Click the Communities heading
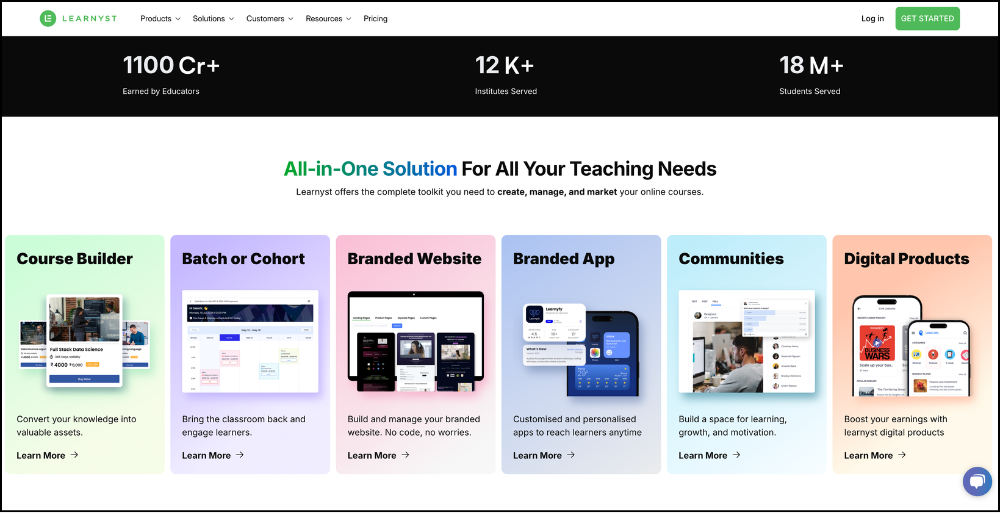The height and width of the screenshot is (517, 1000). 732,259
